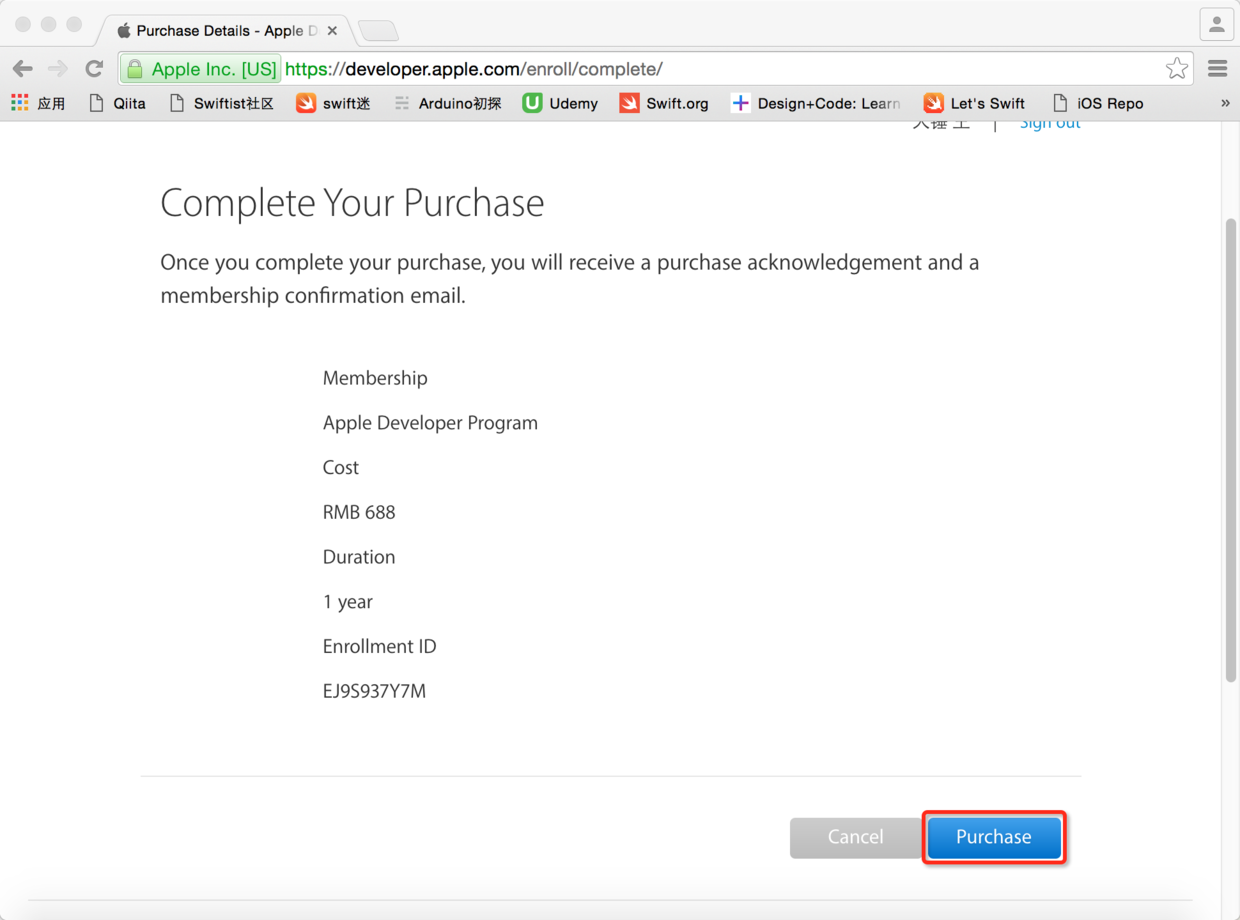This screenshot has height=920, width=1240.
Task: Click the Membership label
Action: tap(375, 378)
